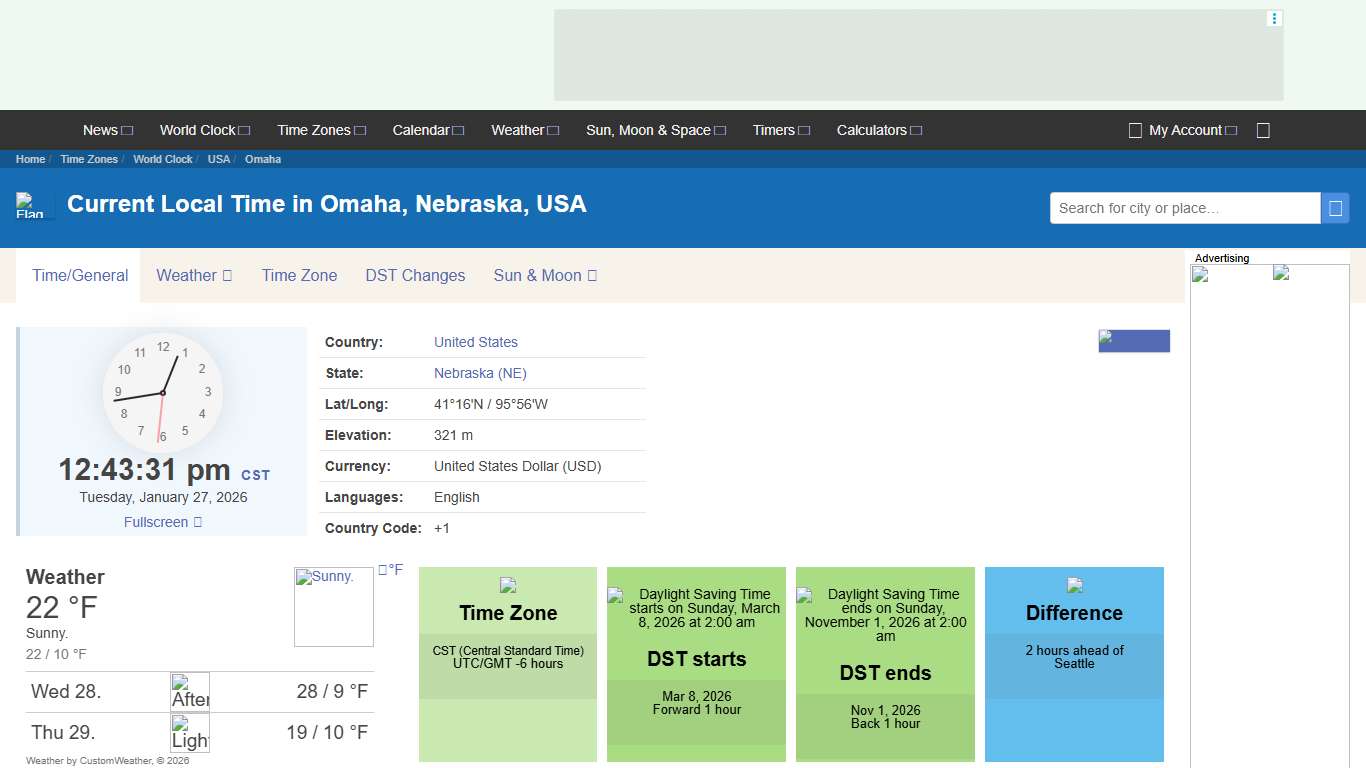Open the Fullscreen clock view
Viewport: 1366px width, 768px height.
tap(162, 521)
